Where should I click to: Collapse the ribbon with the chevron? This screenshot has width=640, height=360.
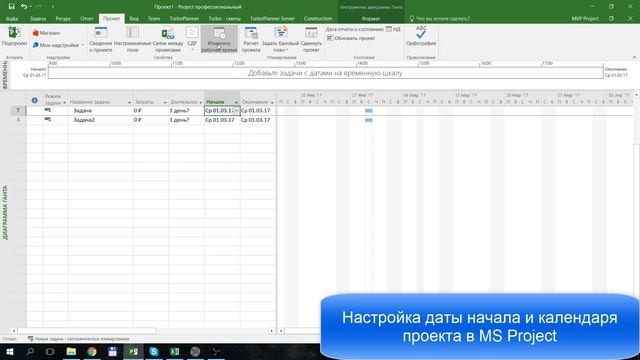pyautogui.click(x=634, y=58)
